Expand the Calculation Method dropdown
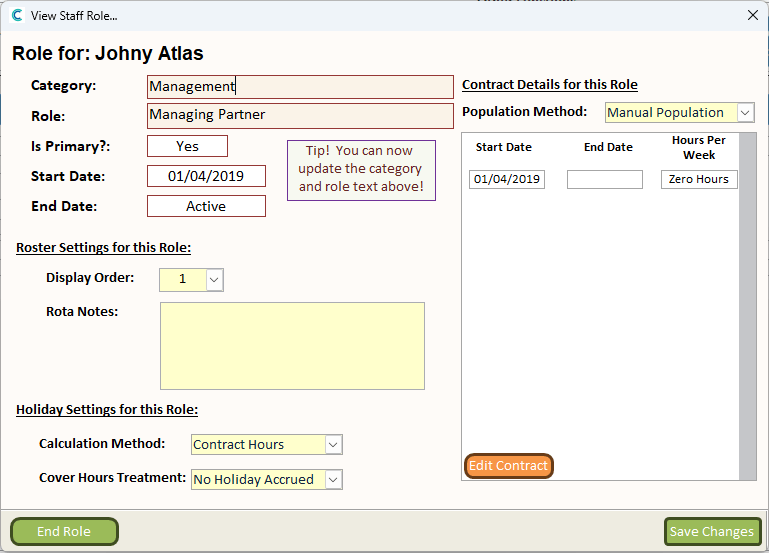Screen dimensions: 769x553 point(333,445)
